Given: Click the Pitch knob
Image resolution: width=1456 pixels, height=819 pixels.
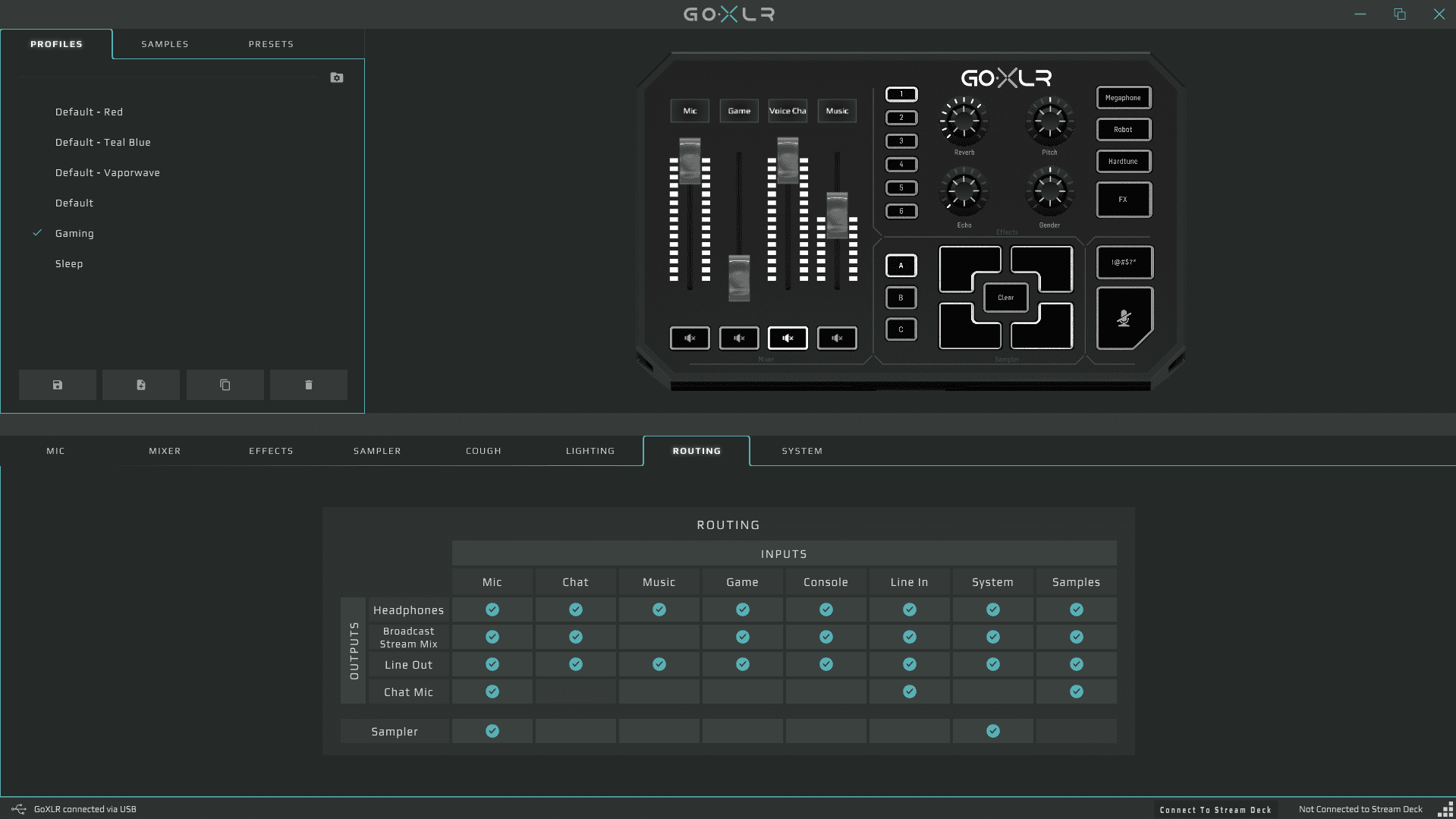Looking at the screenshot, I should pyautogui.click(x=1050, y=121).
